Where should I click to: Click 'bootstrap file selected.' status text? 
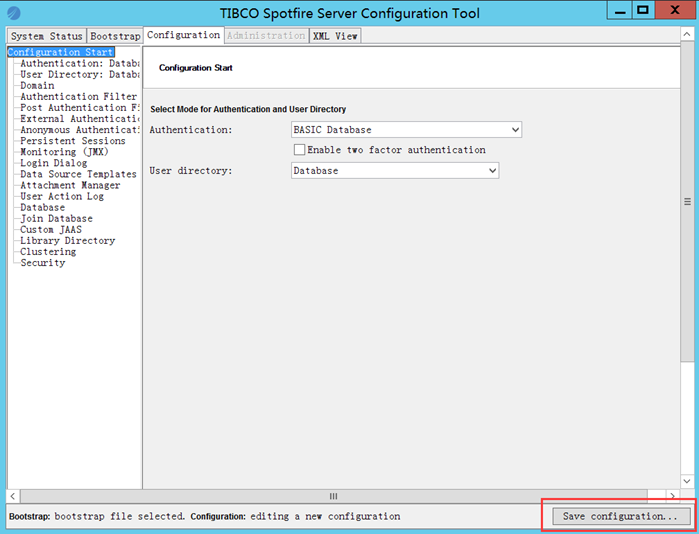[x=119, y=516]
